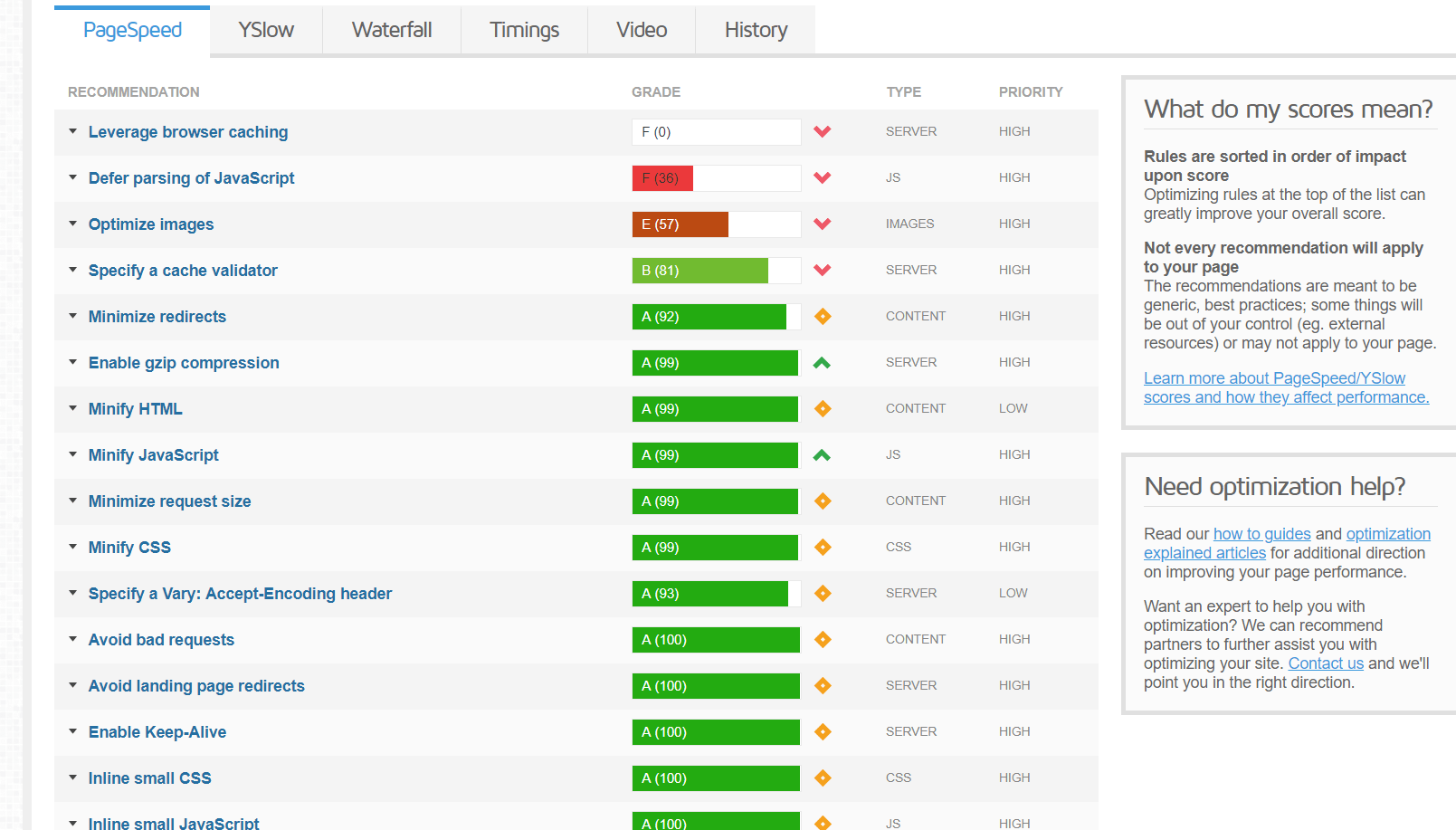Open the Waterfall tab
Screen dimensions: 1456x830
coord(392,31)
